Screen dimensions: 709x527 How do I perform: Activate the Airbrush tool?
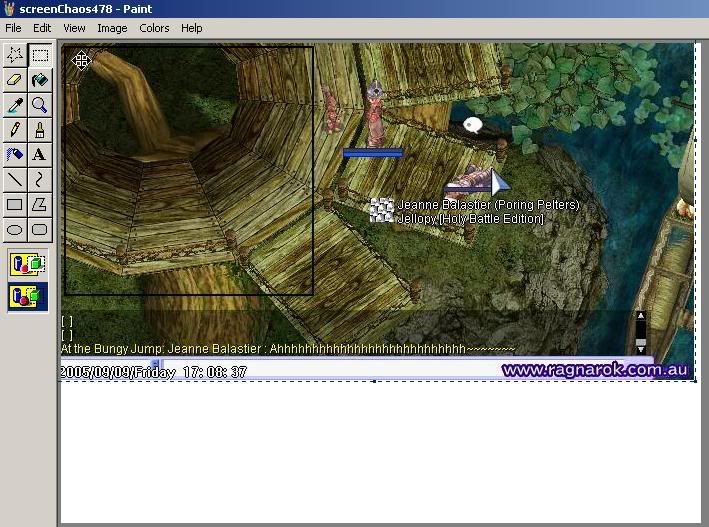[x=15, y=155]
